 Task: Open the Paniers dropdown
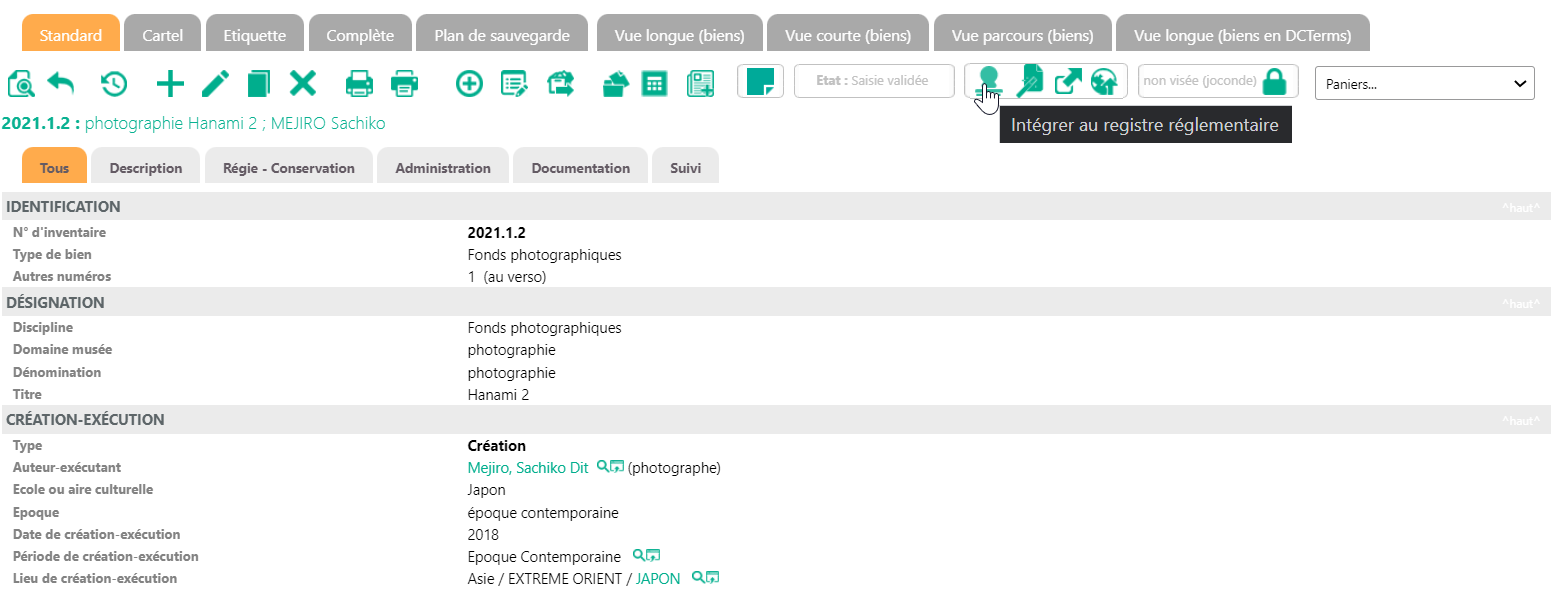click(1424, 84)
